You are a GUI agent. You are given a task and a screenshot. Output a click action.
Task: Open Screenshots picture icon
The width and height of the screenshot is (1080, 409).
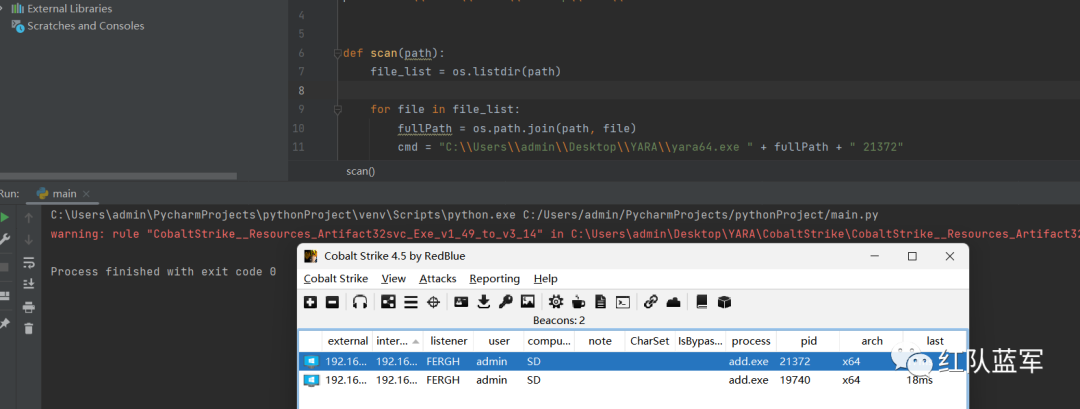coord(528,302)
